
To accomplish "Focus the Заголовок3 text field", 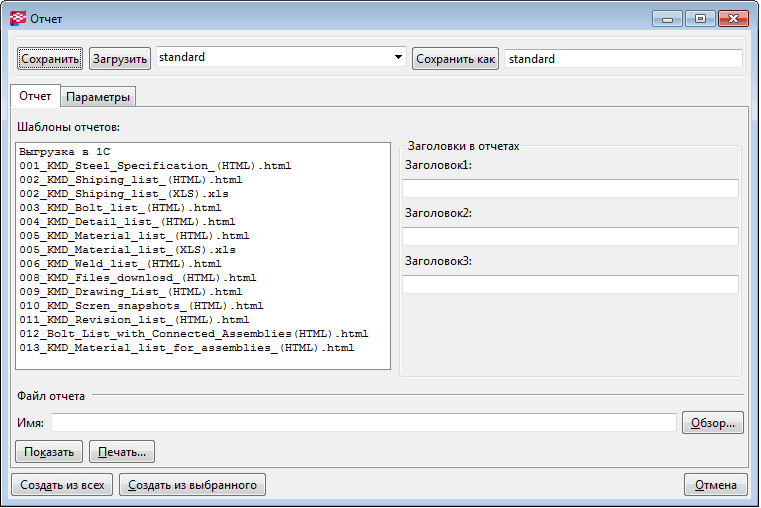I will 570,285.
